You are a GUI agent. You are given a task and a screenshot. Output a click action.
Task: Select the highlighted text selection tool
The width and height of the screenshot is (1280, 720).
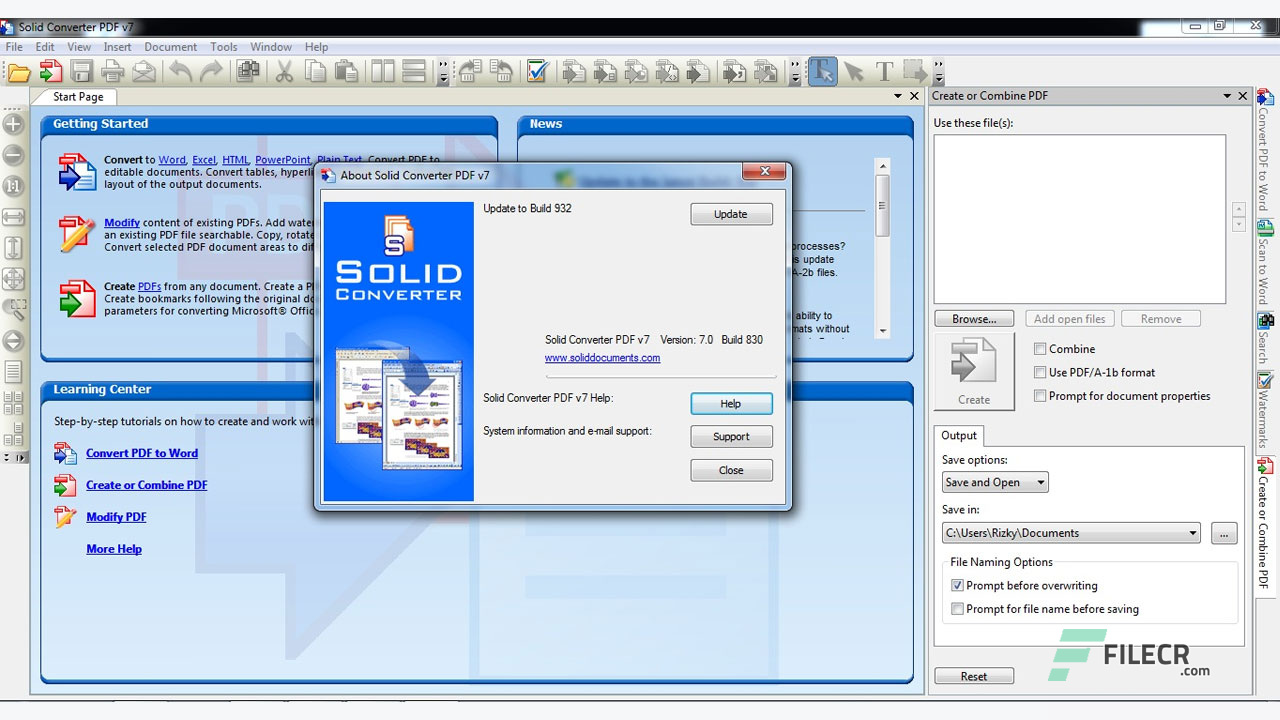[822, 72]
